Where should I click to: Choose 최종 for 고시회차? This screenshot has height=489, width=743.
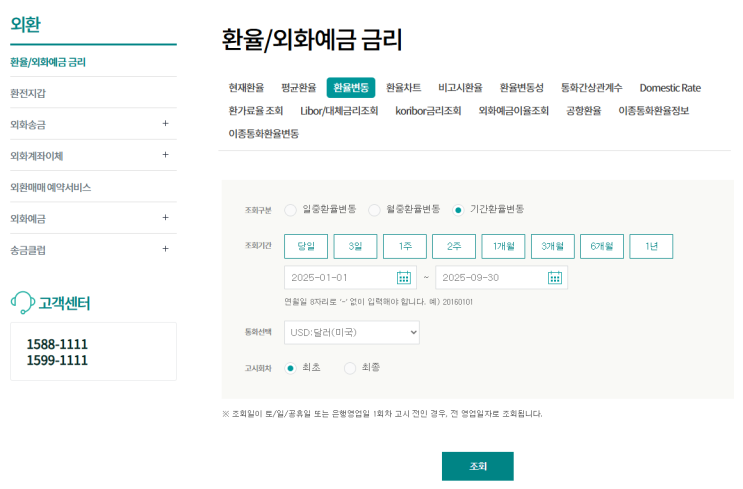[350, 368]
